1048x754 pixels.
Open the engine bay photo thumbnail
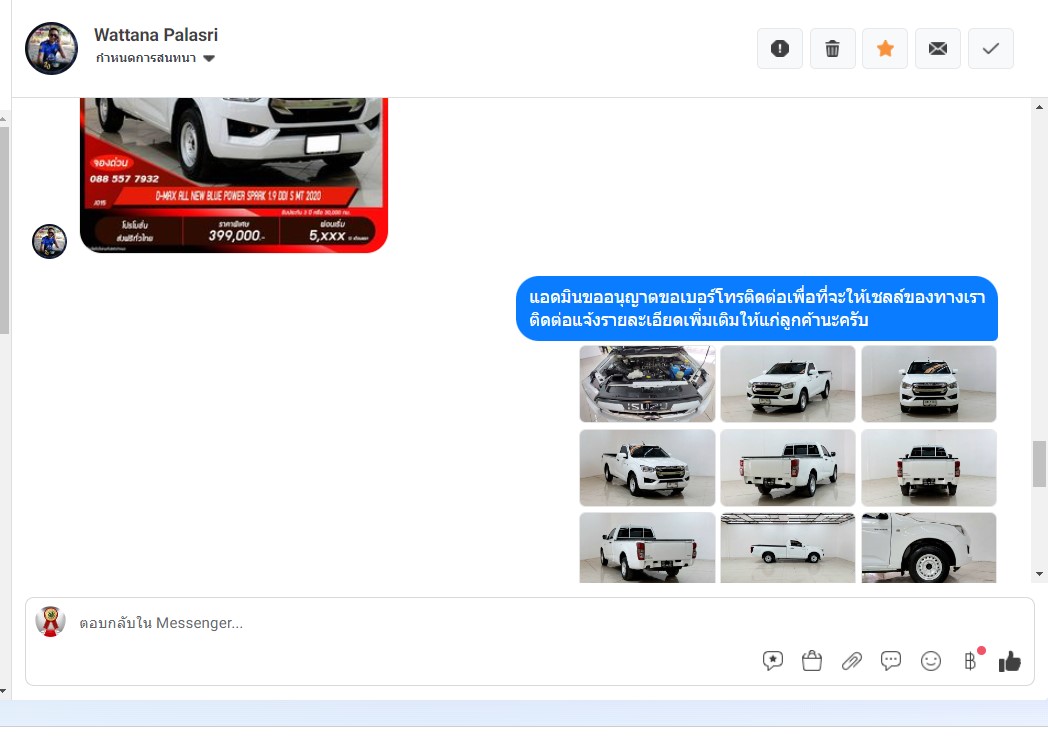[647, 384]
